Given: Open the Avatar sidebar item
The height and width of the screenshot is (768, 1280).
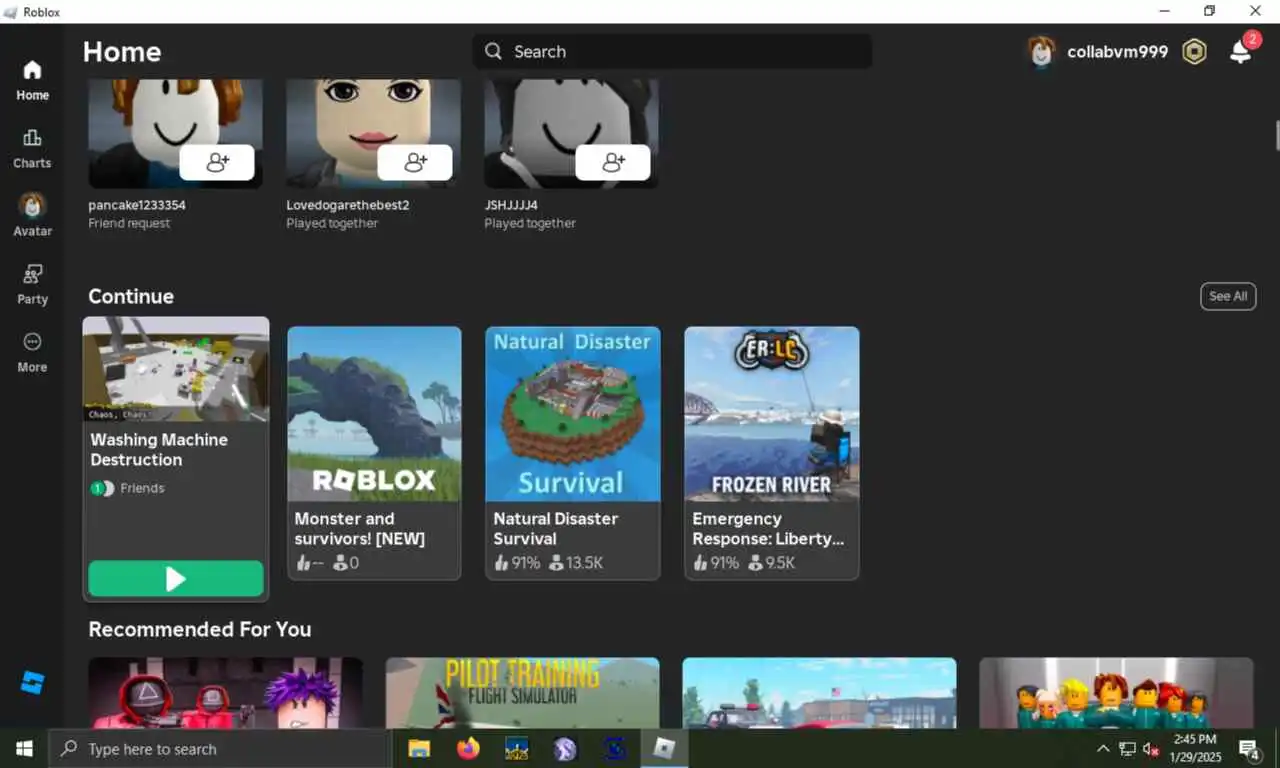Looking at the screenshot, I should tap(32, 215).
